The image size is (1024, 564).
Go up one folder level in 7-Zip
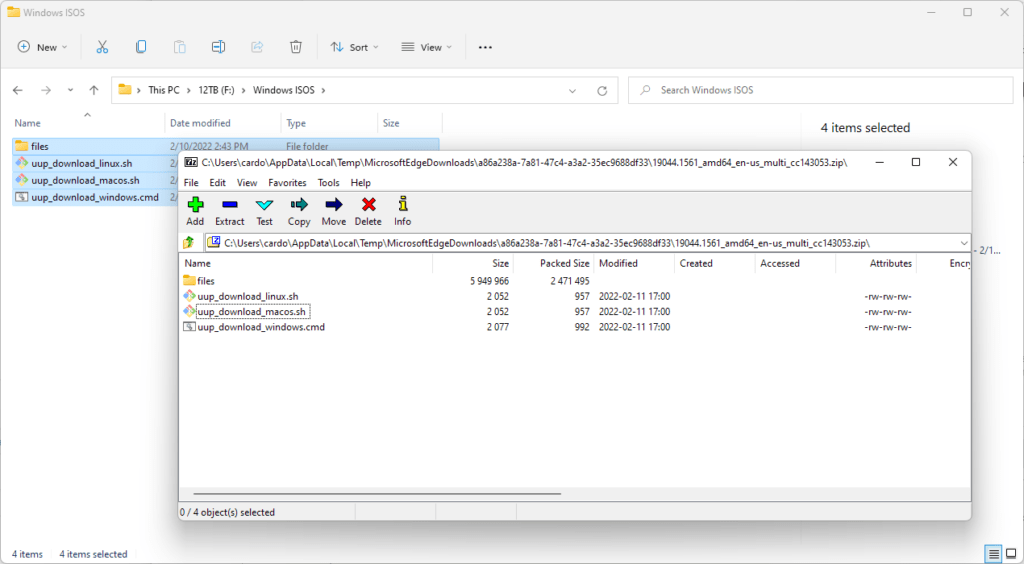(188, 243)
